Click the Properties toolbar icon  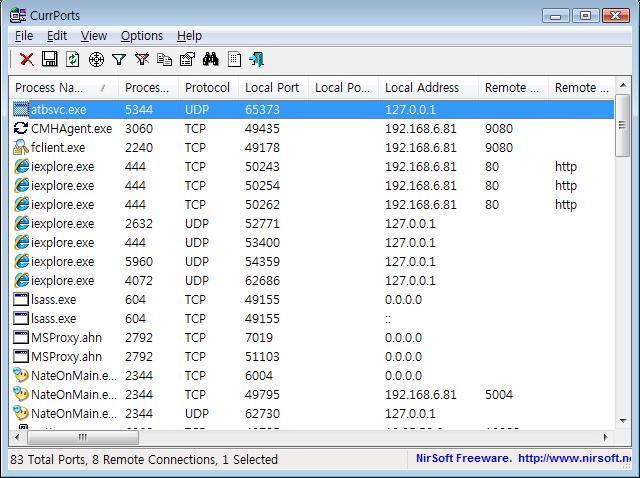[187, 60]
